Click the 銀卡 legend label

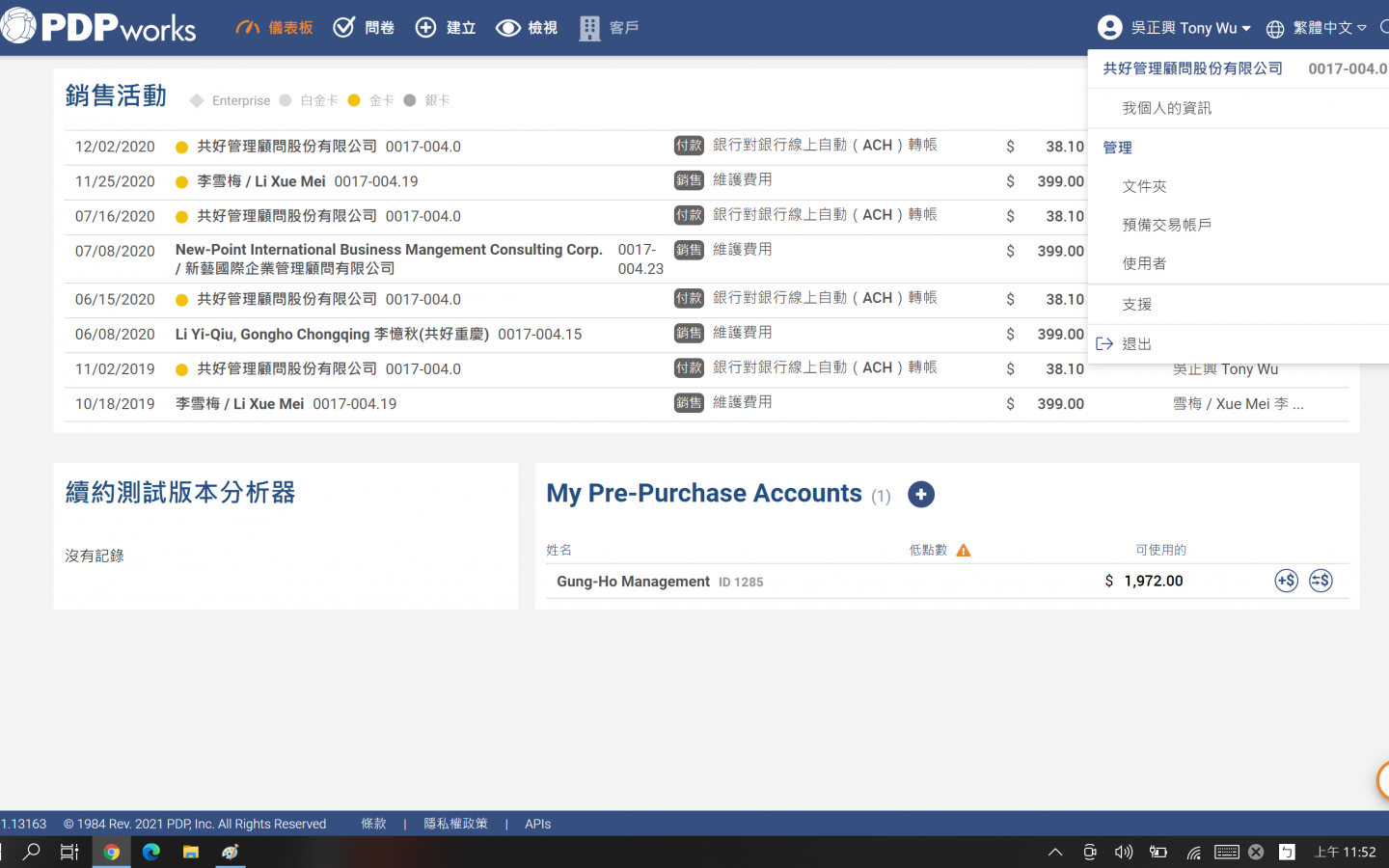pyautogui.click(x=438, y=100)
